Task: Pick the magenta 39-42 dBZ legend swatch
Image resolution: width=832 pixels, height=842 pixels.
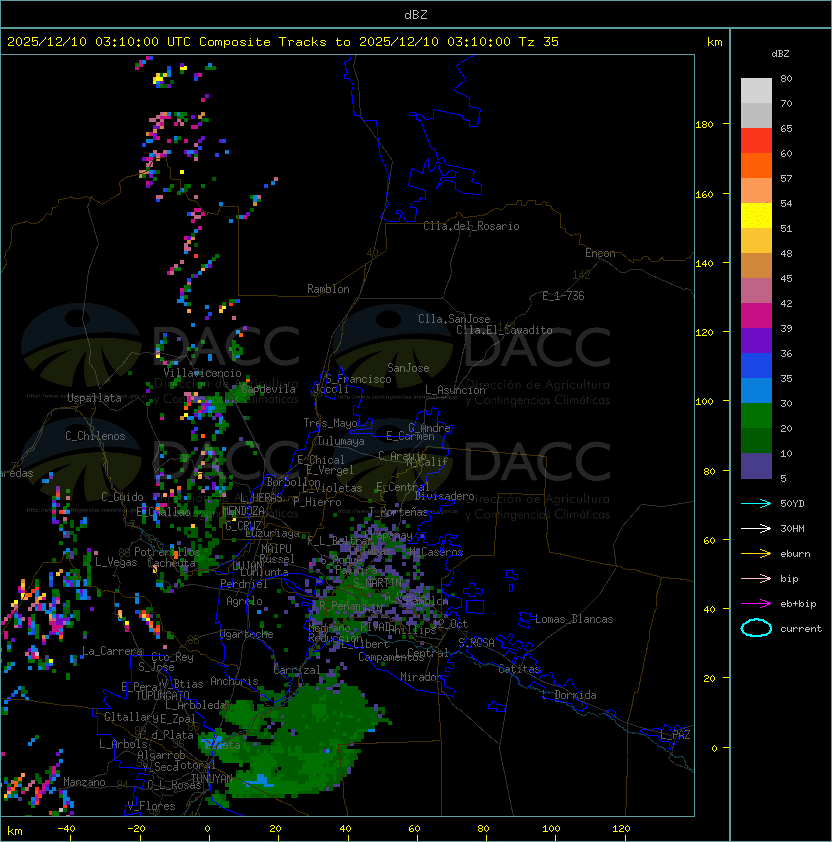Action: 756,316
